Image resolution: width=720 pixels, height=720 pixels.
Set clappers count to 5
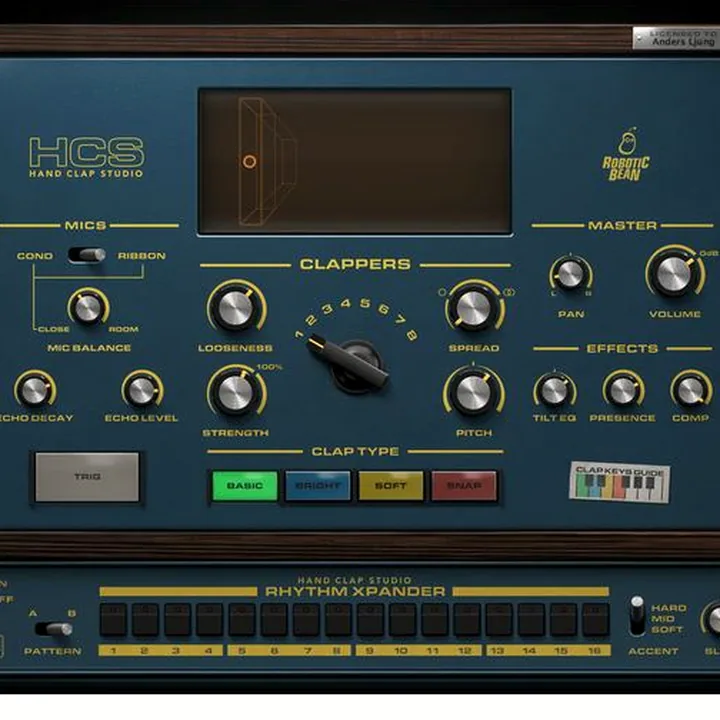[365, 303]
